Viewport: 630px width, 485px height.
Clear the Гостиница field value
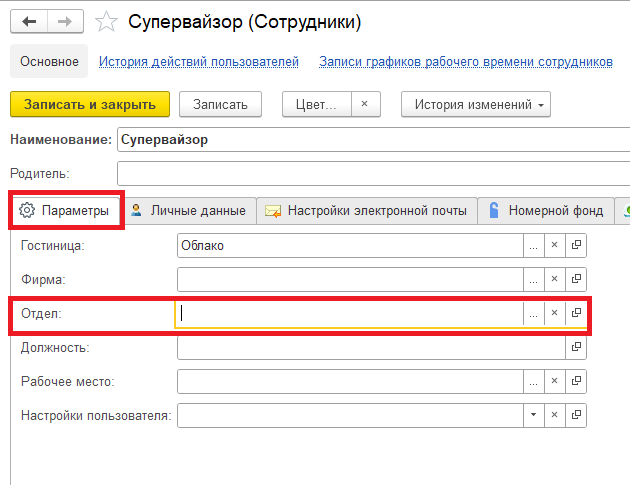pyautogui.click(x=554, y=246)
